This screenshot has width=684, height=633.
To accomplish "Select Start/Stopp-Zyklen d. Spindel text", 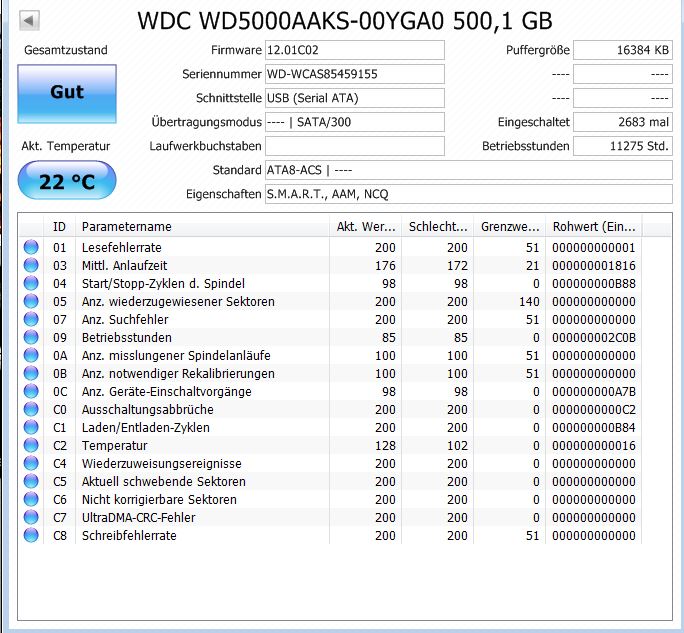I will [163, 284].
